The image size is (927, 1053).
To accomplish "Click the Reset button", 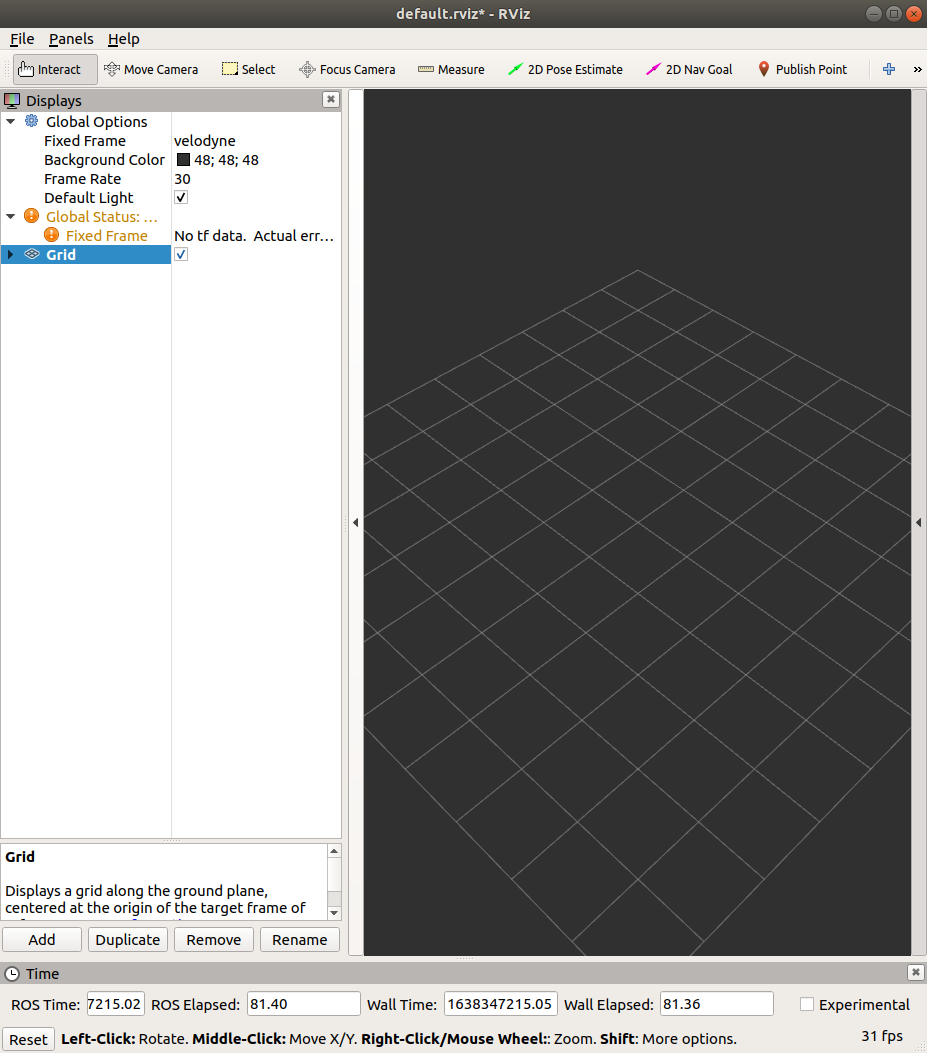I will pyautogui.click(x=28, y=1040).
